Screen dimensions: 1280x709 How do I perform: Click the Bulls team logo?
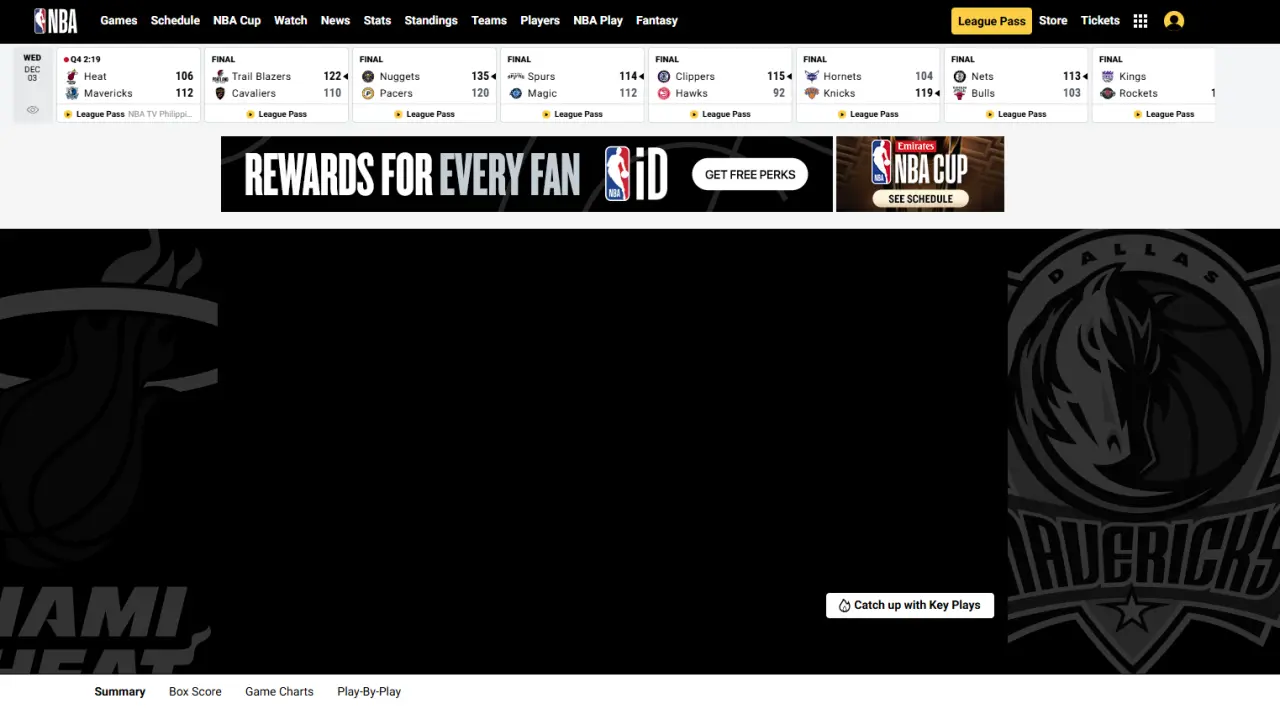[960, 93]
